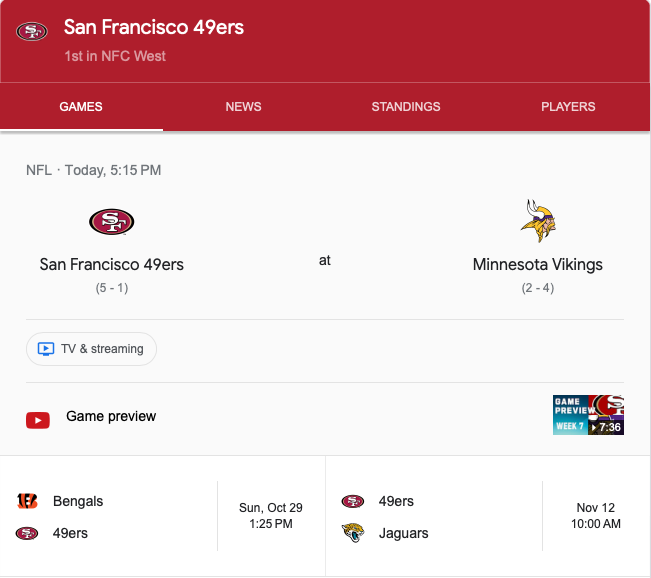The image size is (651, 578).
Task: Click the Bengals logo in upcoming games
Action: [x=28, y=501]
